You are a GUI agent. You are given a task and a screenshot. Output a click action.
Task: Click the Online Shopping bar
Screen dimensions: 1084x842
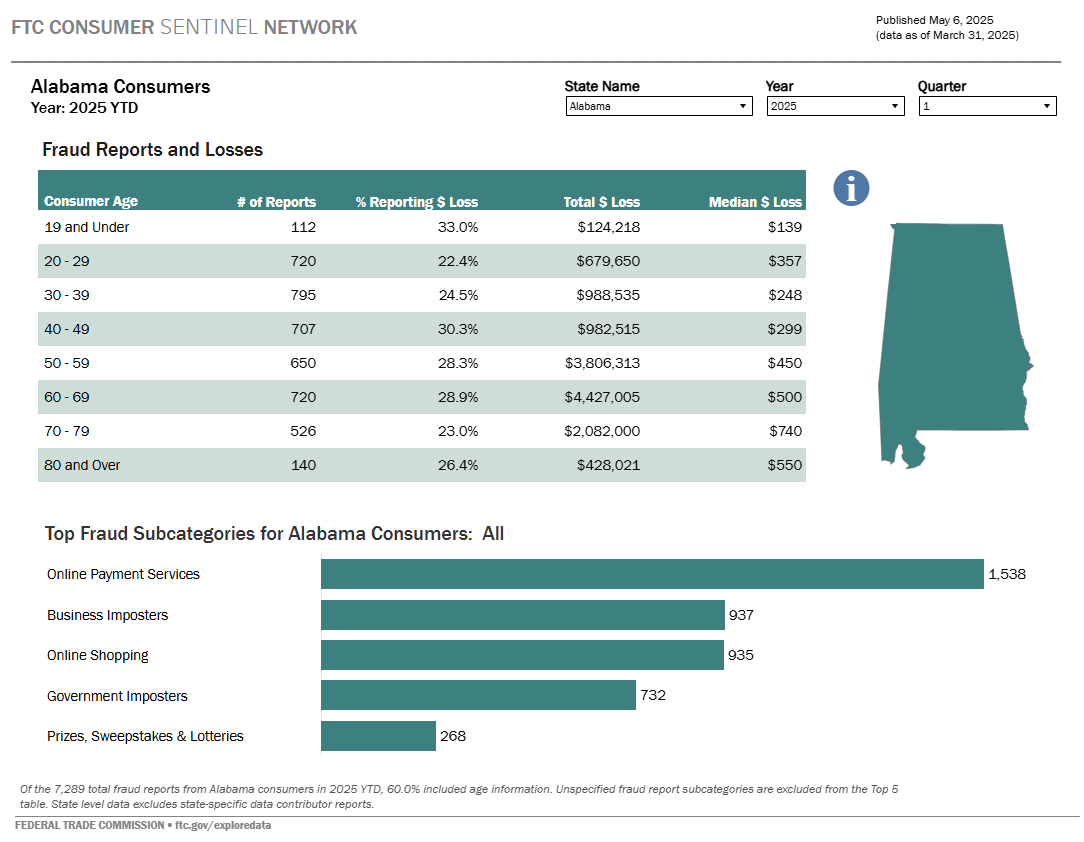[x=520, y=655]
